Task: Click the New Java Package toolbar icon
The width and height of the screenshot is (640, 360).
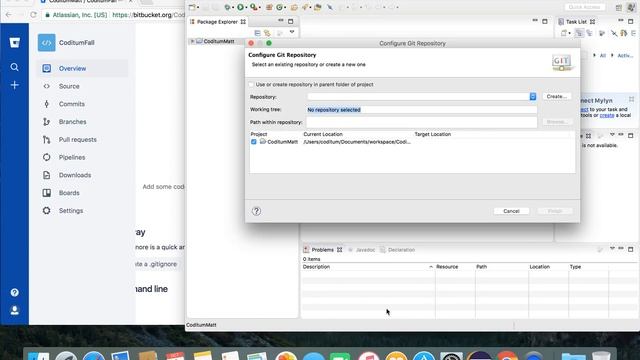Action: (x=269, y=7)
